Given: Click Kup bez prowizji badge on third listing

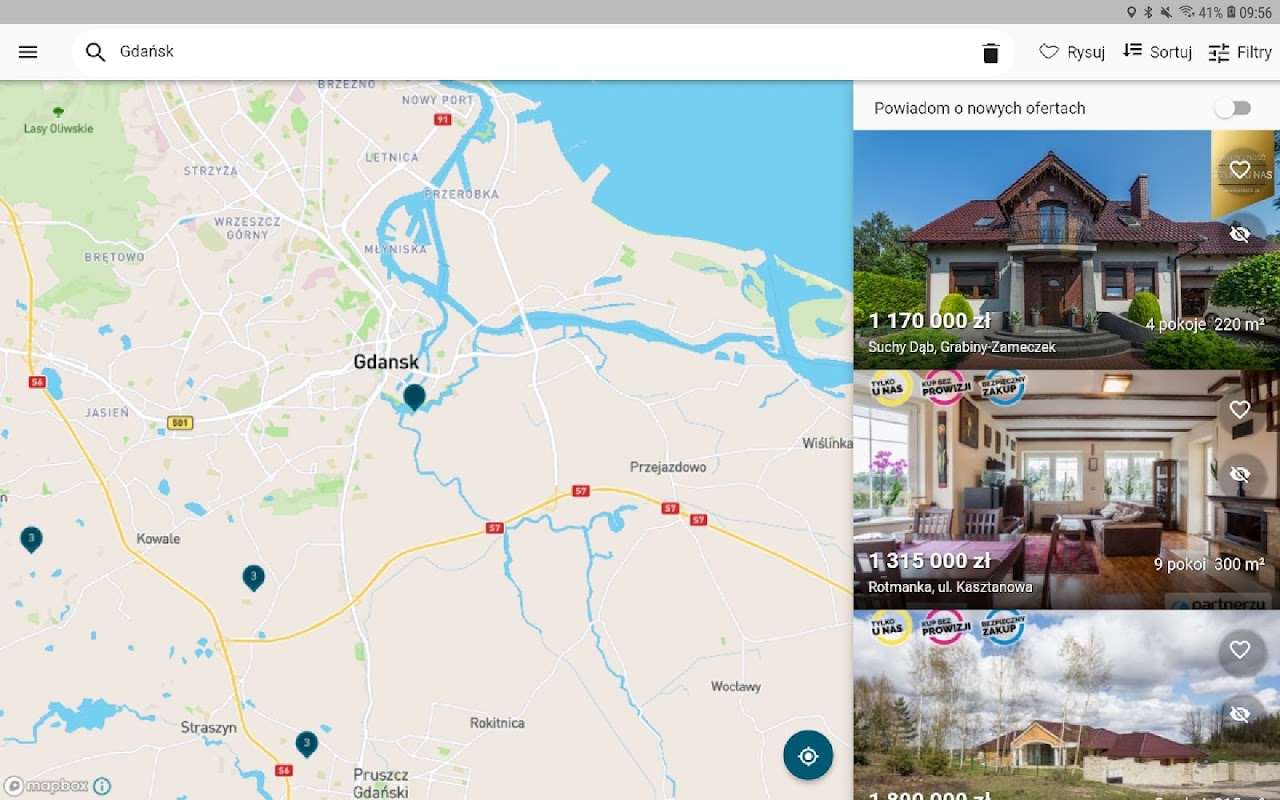Looking at the screenshot, I should pos(945,628).
